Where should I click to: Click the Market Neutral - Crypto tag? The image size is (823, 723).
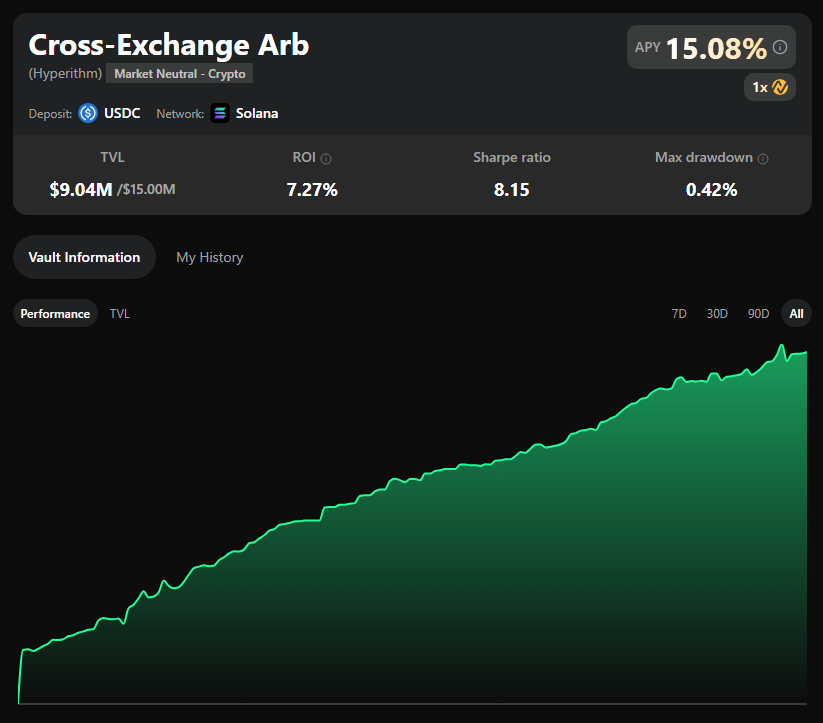pyautogui.click(x=180, y=74)
